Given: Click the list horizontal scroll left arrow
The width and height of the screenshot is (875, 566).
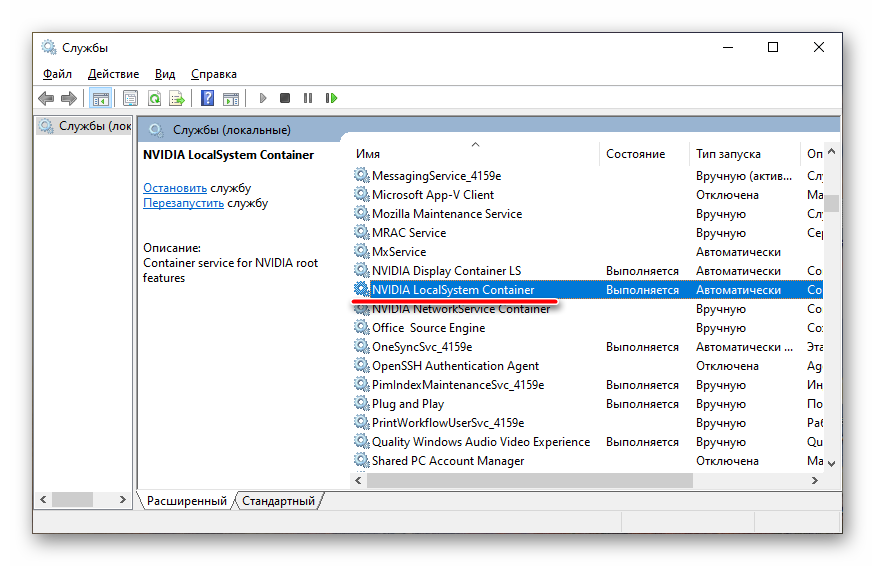Looking at the screenshot, I should point(358,480).
